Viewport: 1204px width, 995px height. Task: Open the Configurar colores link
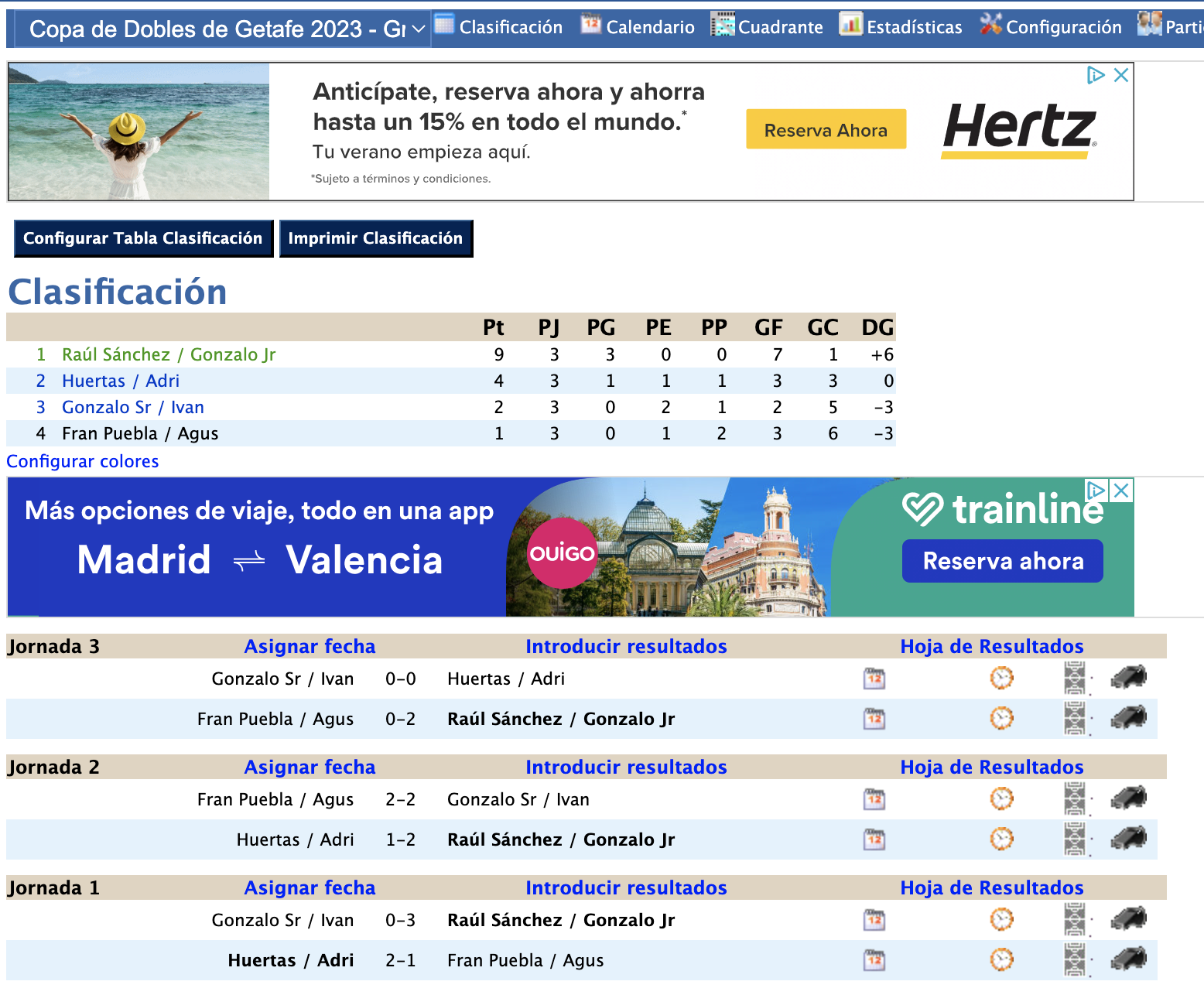83,461
